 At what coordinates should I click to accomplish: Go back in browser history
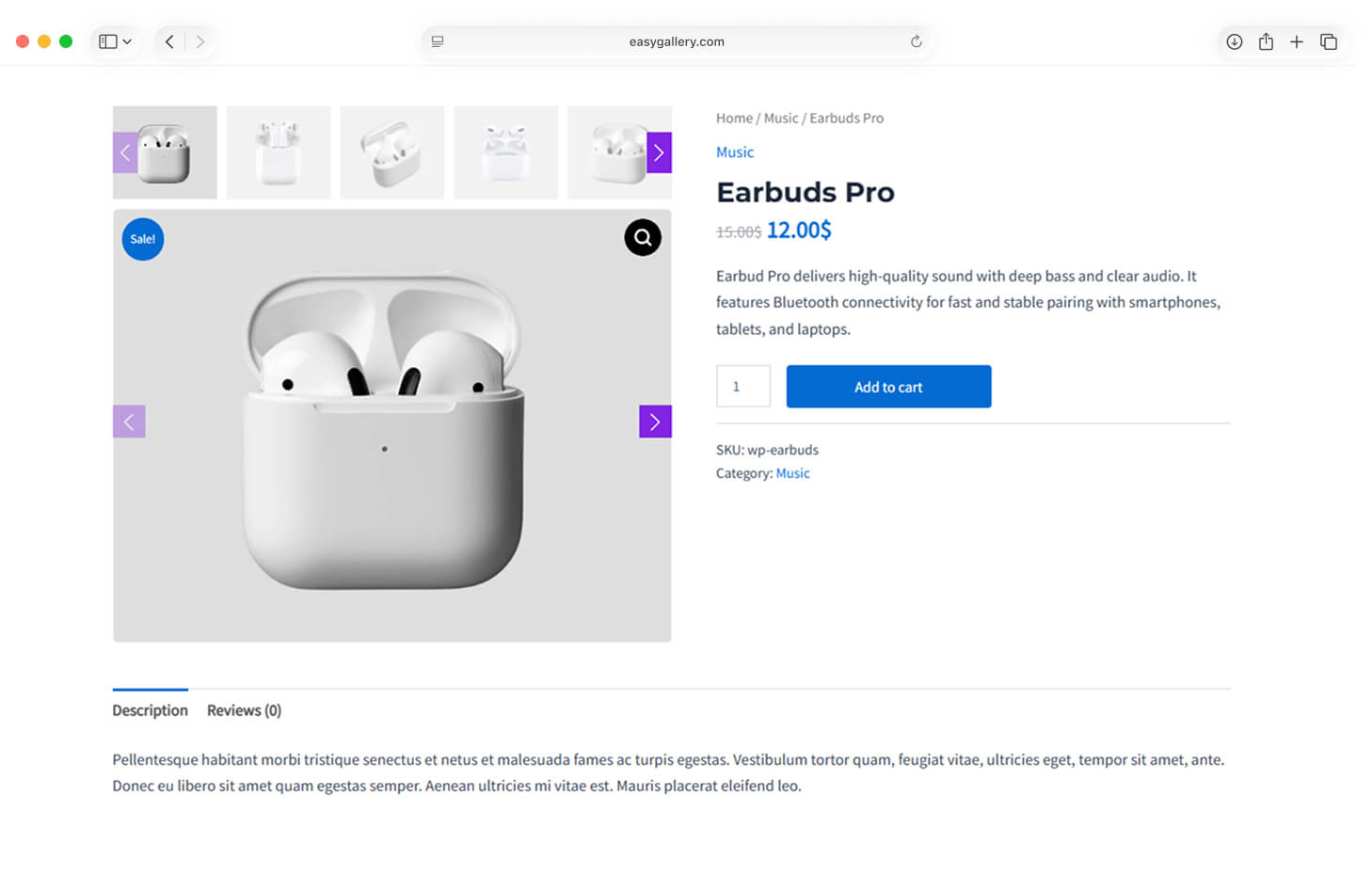[169, 41]
